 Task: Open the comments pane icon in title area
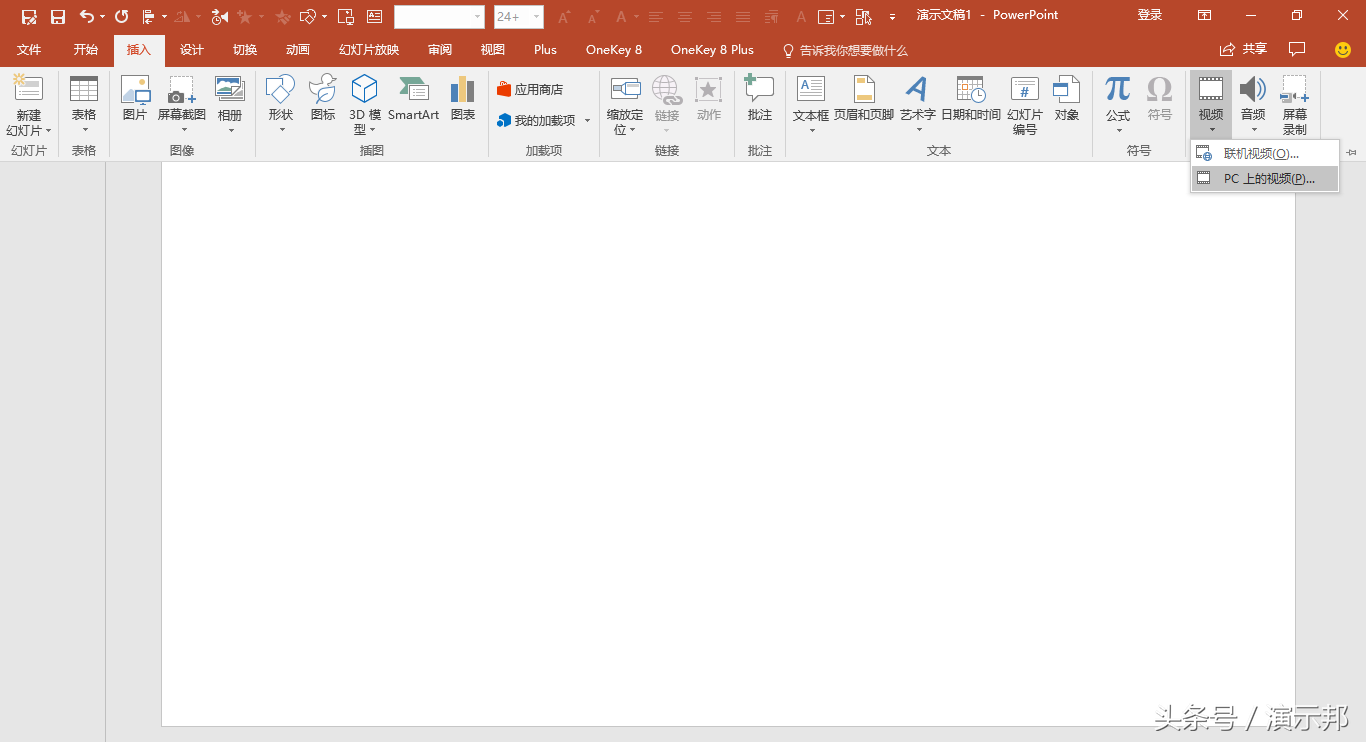1297,49
